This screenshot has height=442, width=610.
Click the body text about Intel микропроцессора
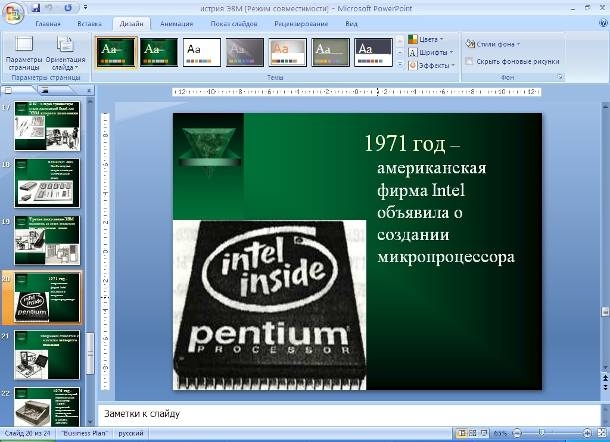click(x=446, y=212)
